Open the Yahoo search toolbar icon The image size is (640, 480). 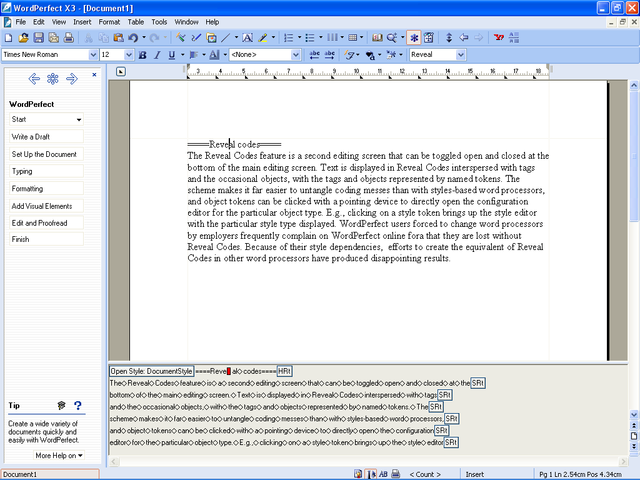499,38
